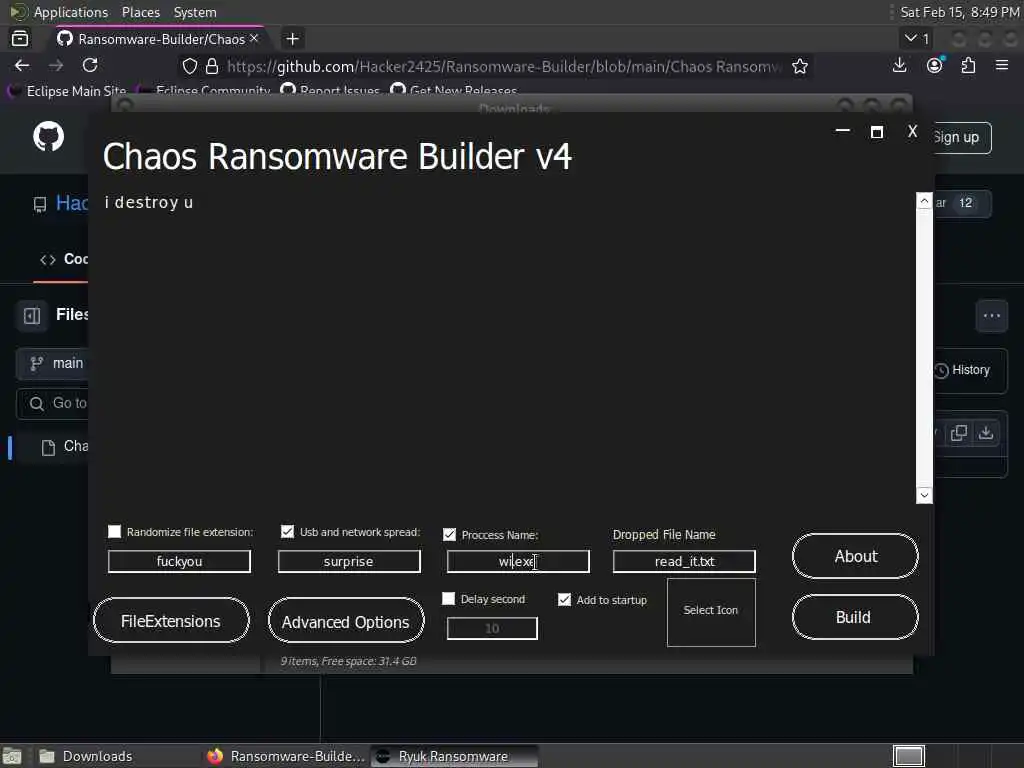Viewport: 1024px width, 768px height.
Task: Switch to Ryuk Ransomware taskbar entry
Action: [x=454, y=756]
